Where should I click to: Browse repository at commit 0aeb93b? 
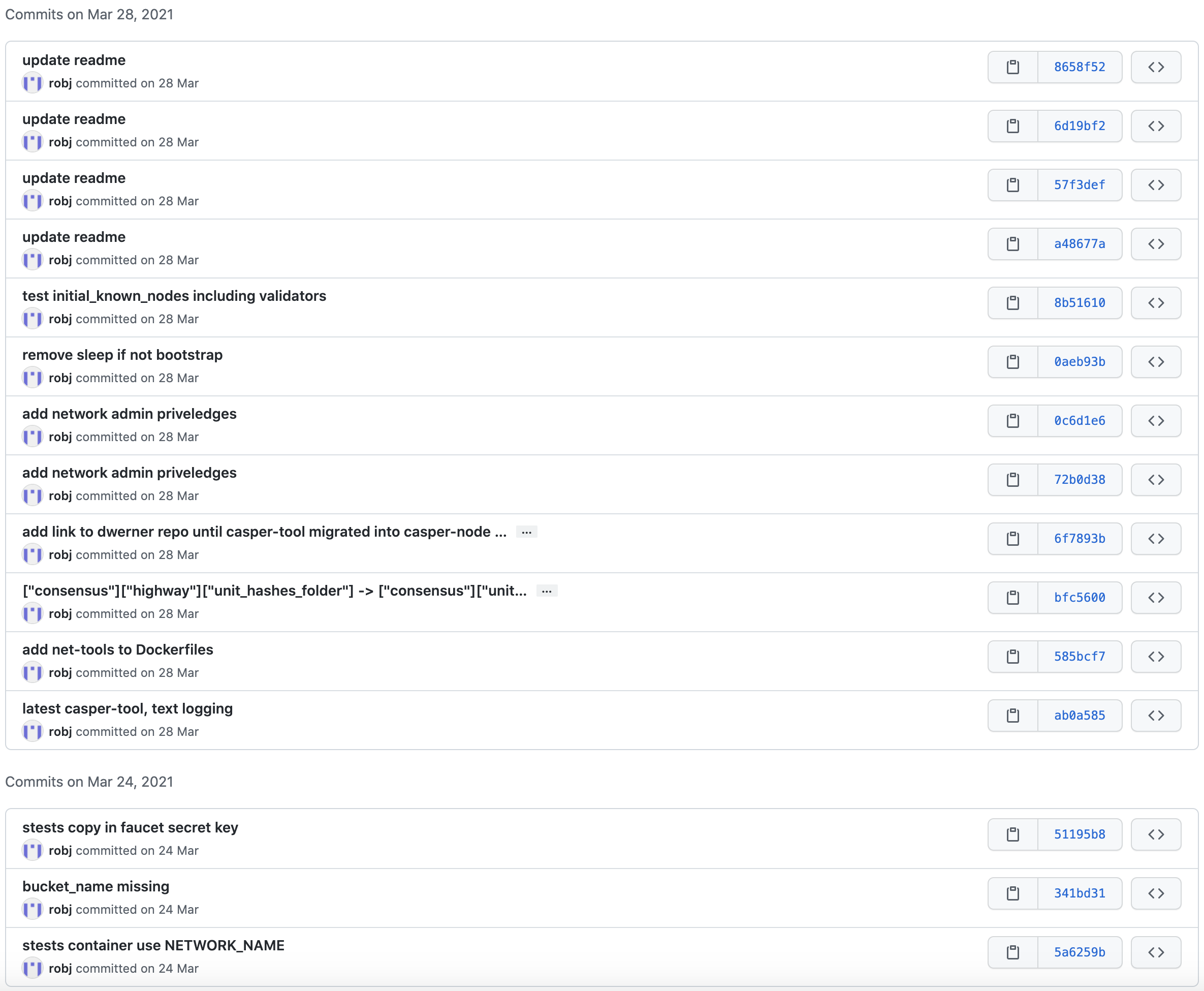(1156, 362)
